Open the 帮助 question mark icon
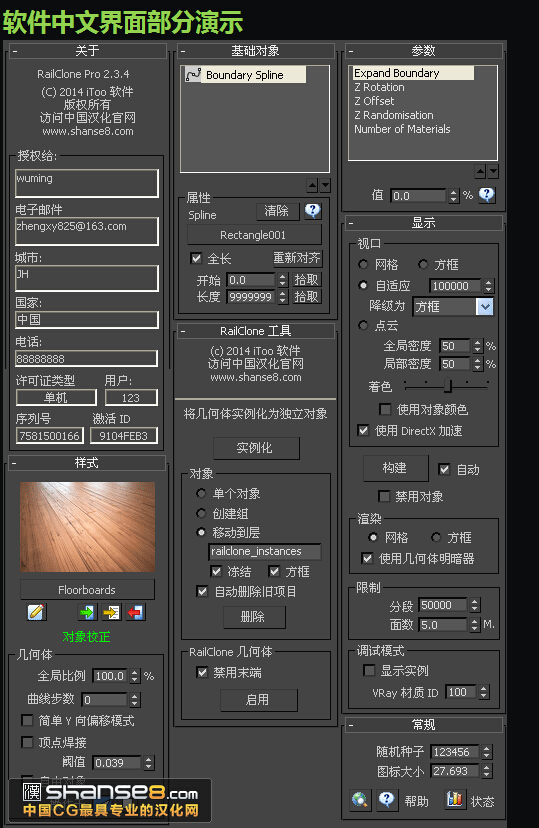Screen dimensions: 539x828 click(386, 800)
